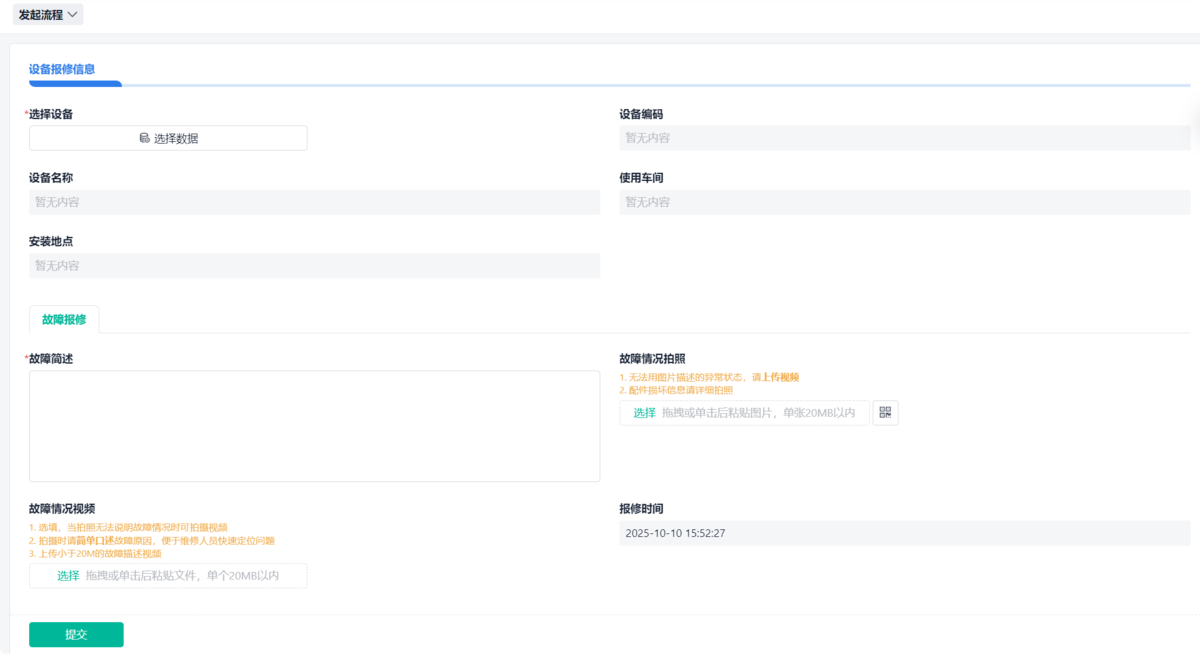This screenshot has height=656, width=1200.
Task: Click the 设备名称 field
Action: 314,202
